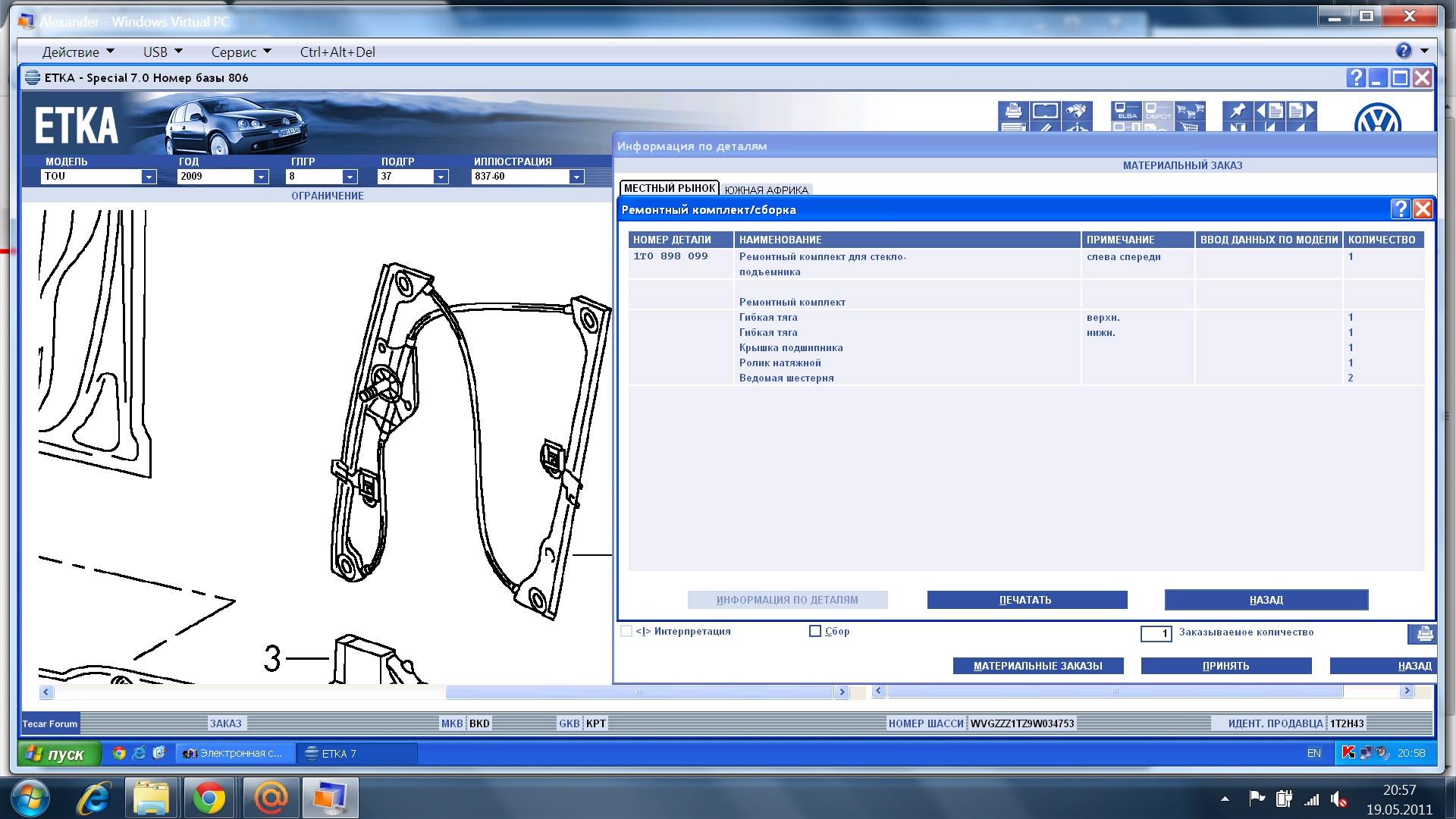Click the DEPOT toolbar icon
Viewport: 1456px width, 819px height.
(x=1158, y=111)
